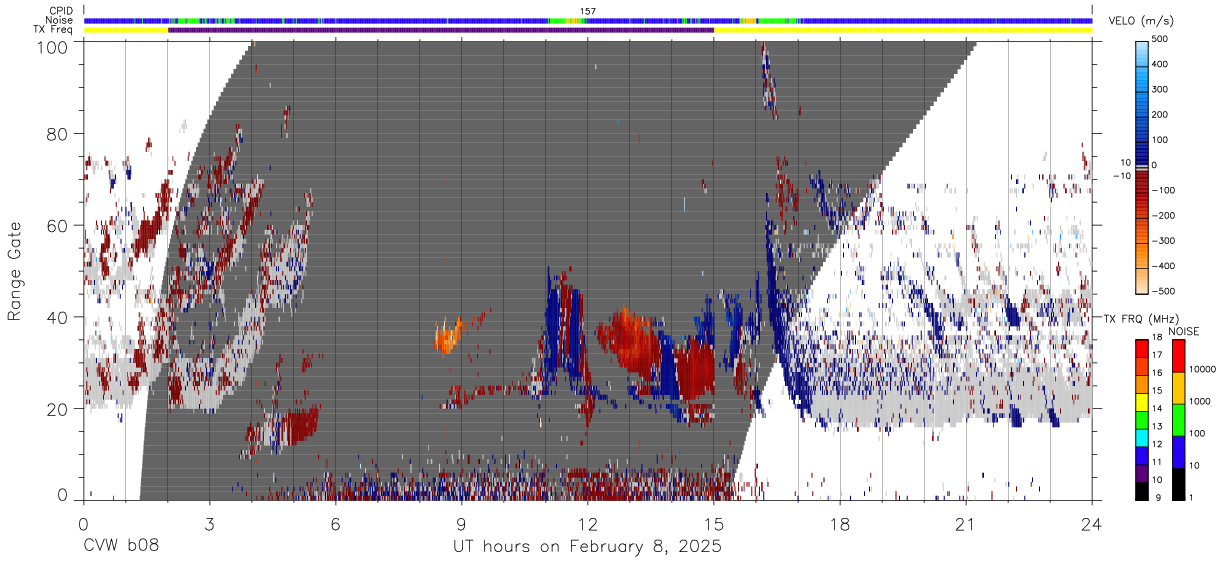1228x567 pixels.
Task: Select the purple block in TX FRQ legend
Action: click(x=1141, y=473)
